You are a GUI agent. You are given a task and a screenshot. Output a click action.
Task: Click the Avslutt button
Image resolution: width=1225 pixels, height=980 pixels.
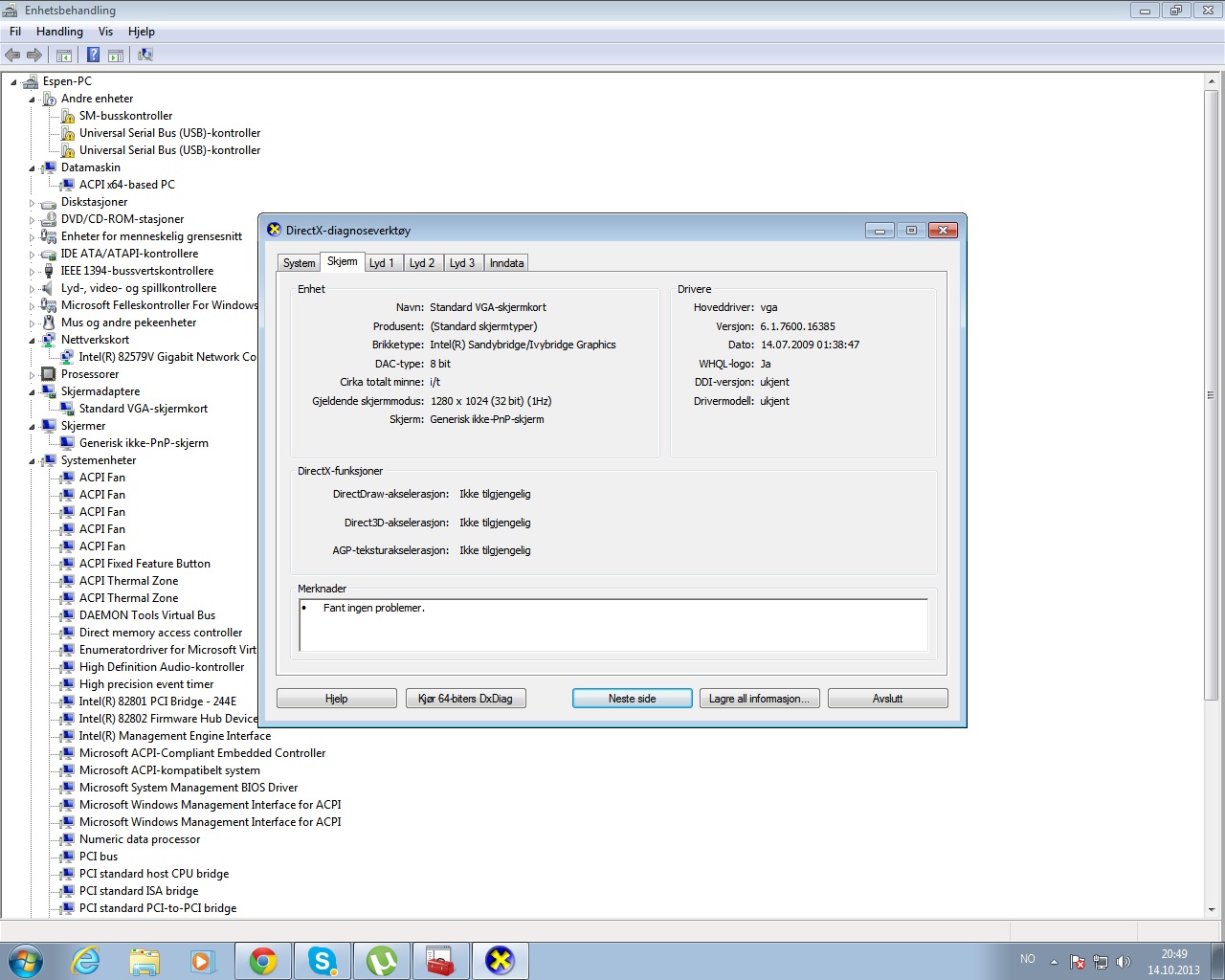(888, 699)
